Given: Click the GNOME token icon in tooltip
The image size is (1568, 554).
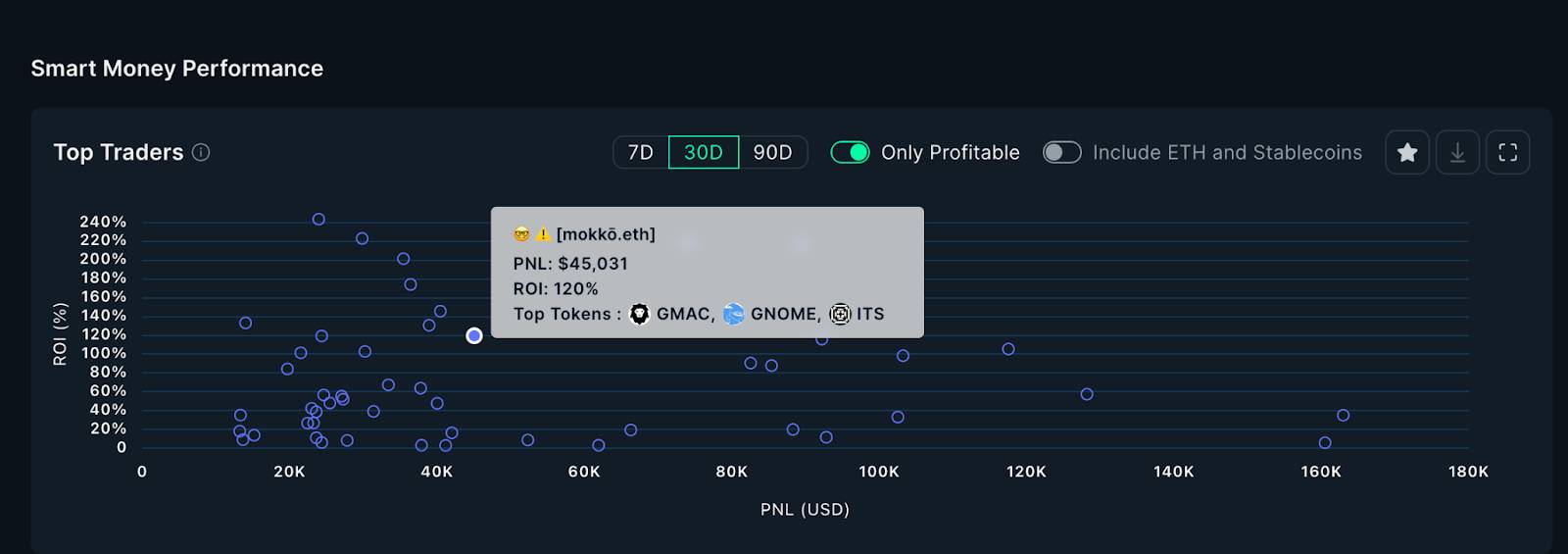Looking at the screenshot, I should [x=734, y=314].
